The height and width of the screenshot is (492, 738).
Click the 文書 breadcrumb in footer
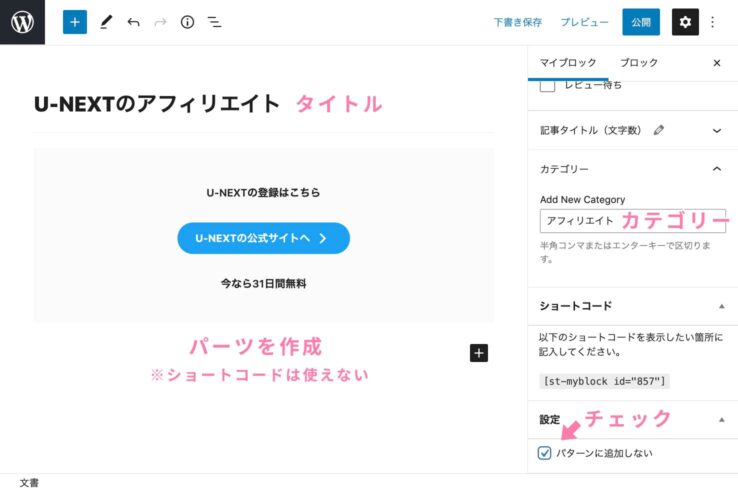tap(29, 483)
